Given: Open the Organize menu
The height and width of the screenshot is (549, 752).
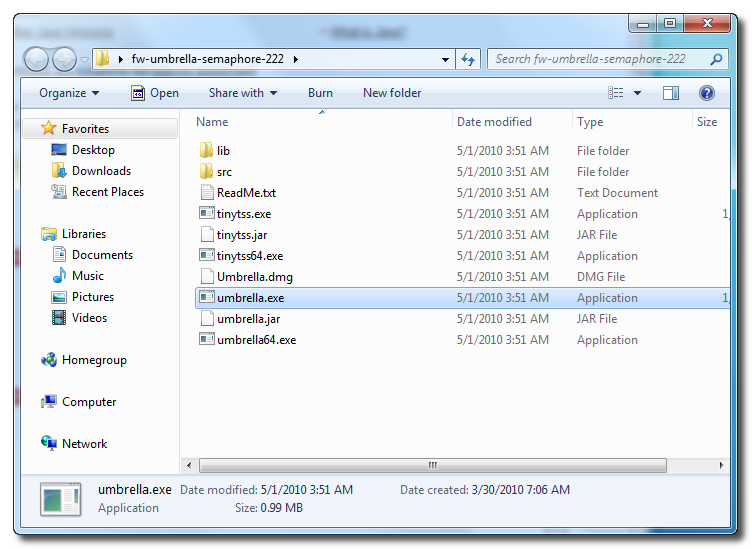Looking at the screenshot, I should (x=69, y=93).
